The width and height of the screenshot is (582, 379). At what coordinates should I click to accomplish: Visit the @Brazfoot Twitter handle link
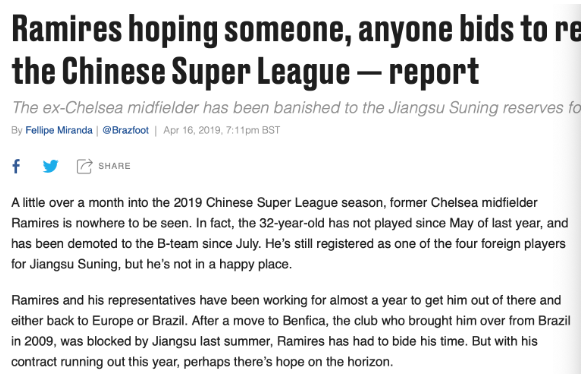pyautogui.click(x=125, y=130)
